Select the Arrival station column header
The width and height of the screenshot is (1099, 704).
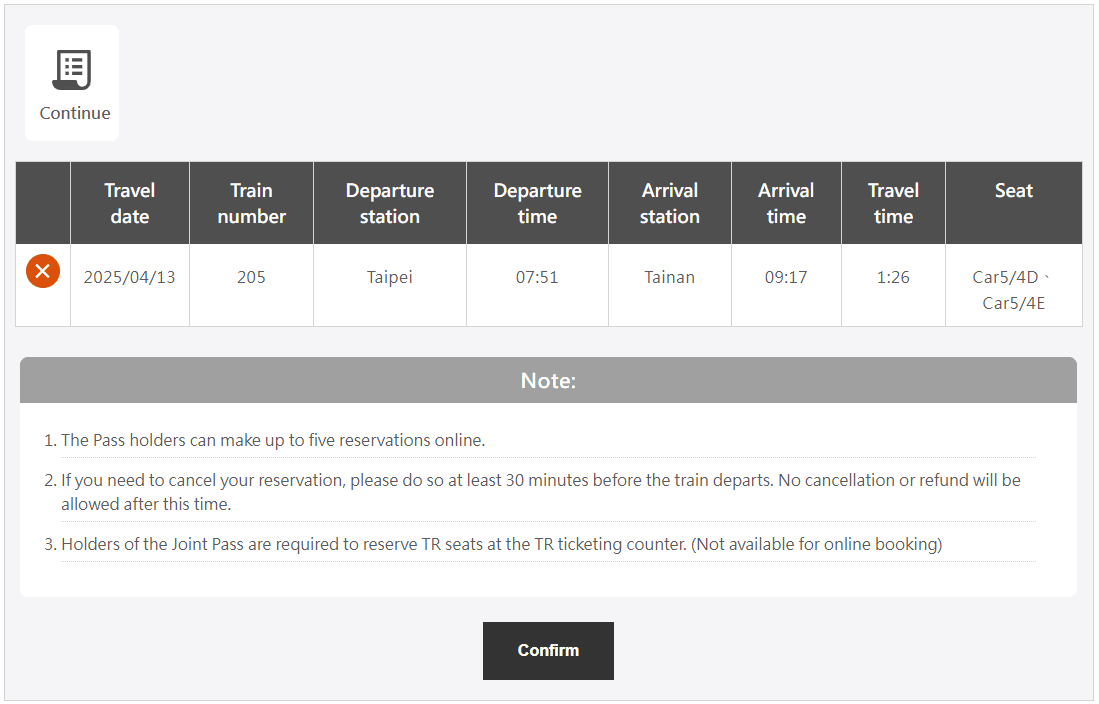tap(670, 203)
